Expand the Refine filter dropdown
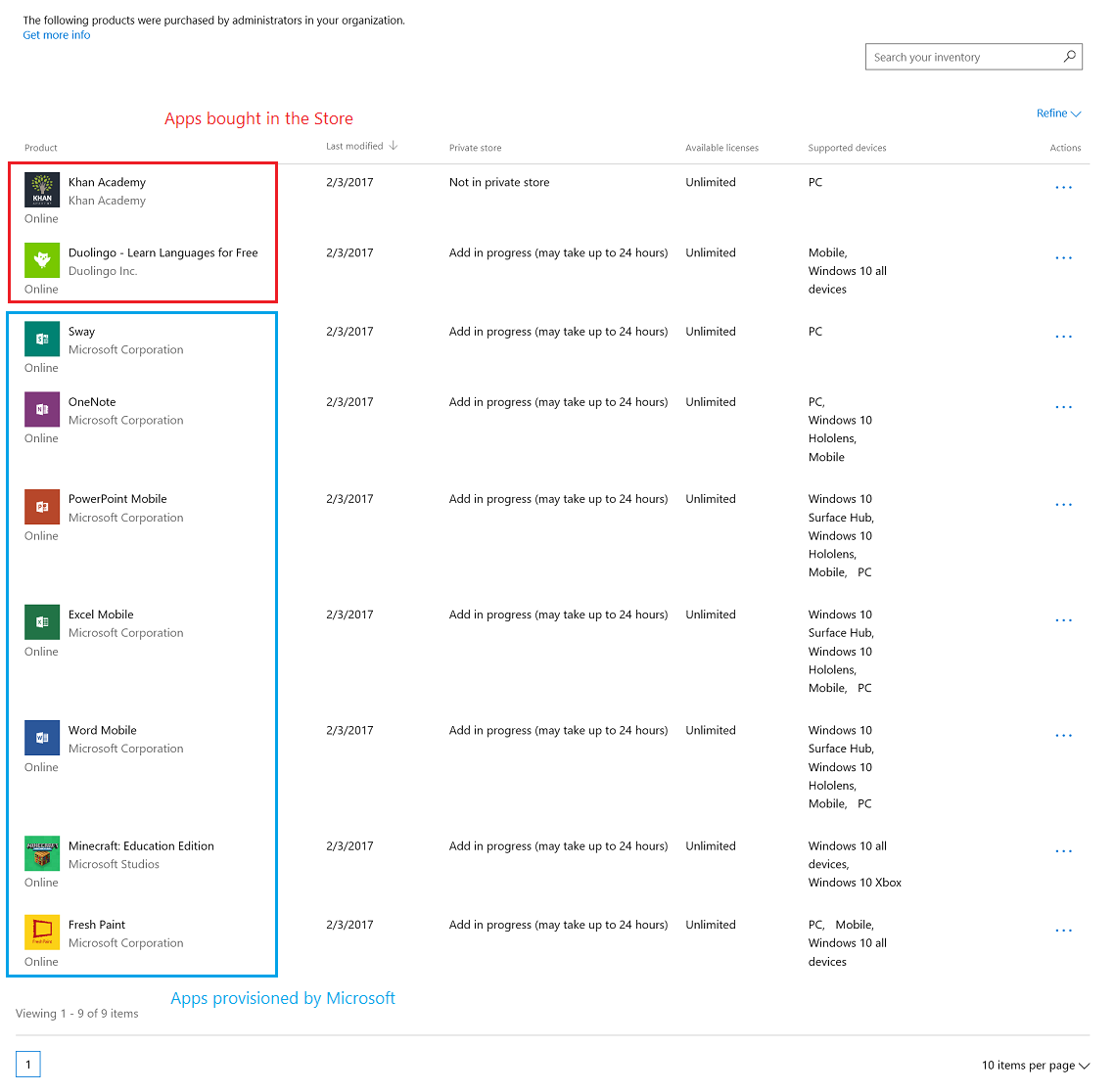Image resolution: width=1114 pixels, height=1092 pixels. coord(1058,114)
